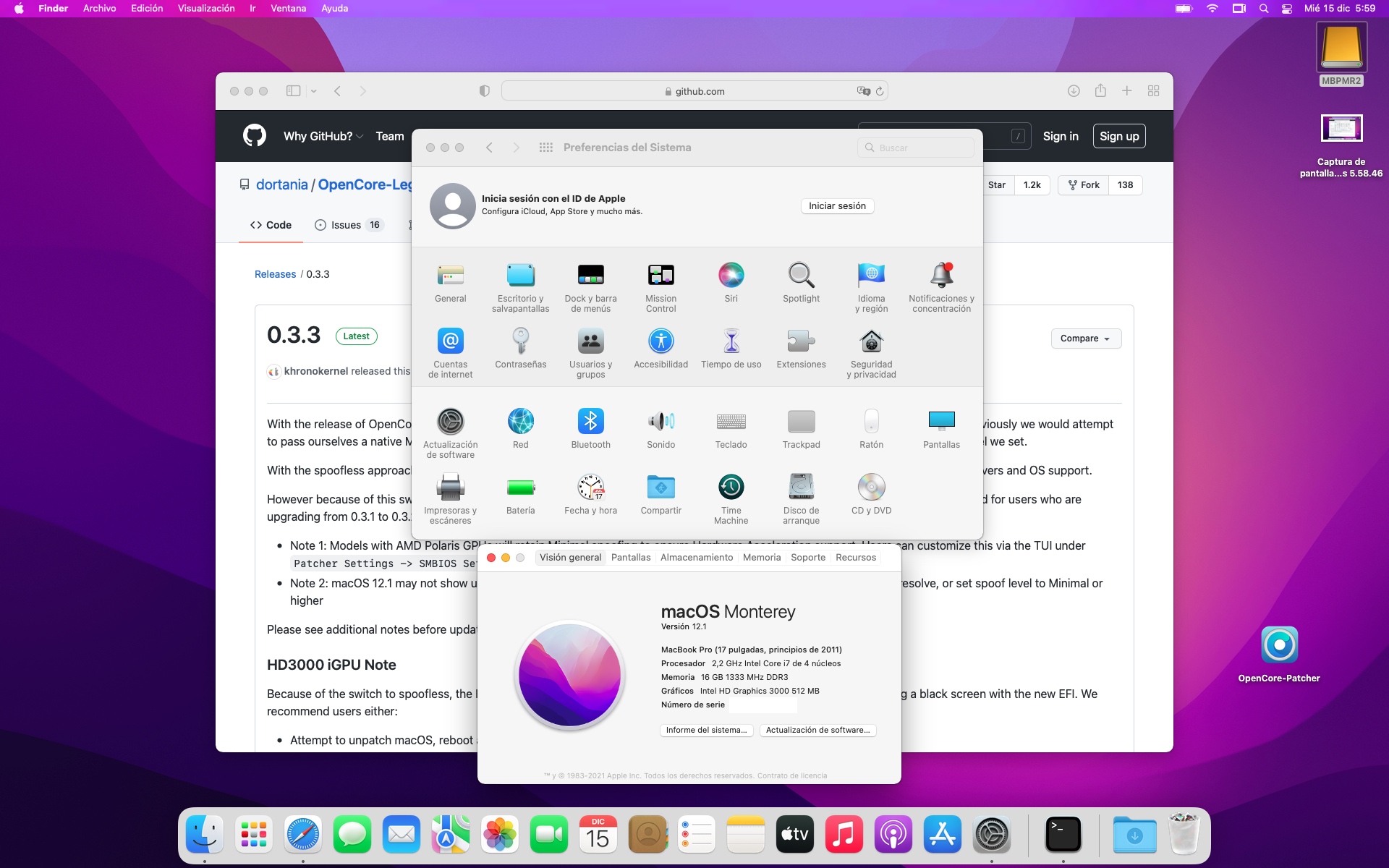Open the Batería preference pane
Screen dimensions: 1389x868
coord(520,488)
